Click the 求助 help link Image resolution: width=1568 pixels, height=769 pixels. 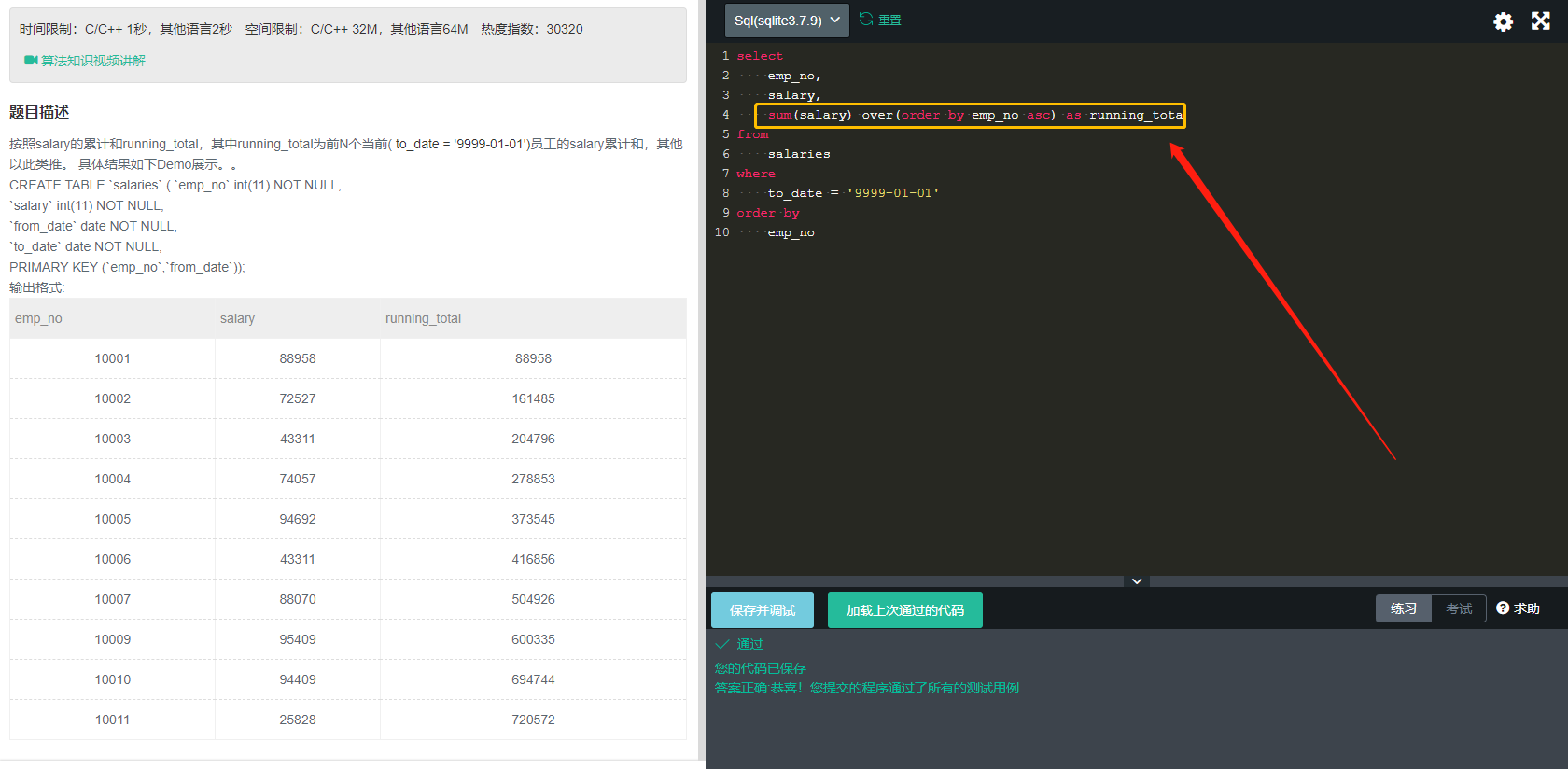1527,608
